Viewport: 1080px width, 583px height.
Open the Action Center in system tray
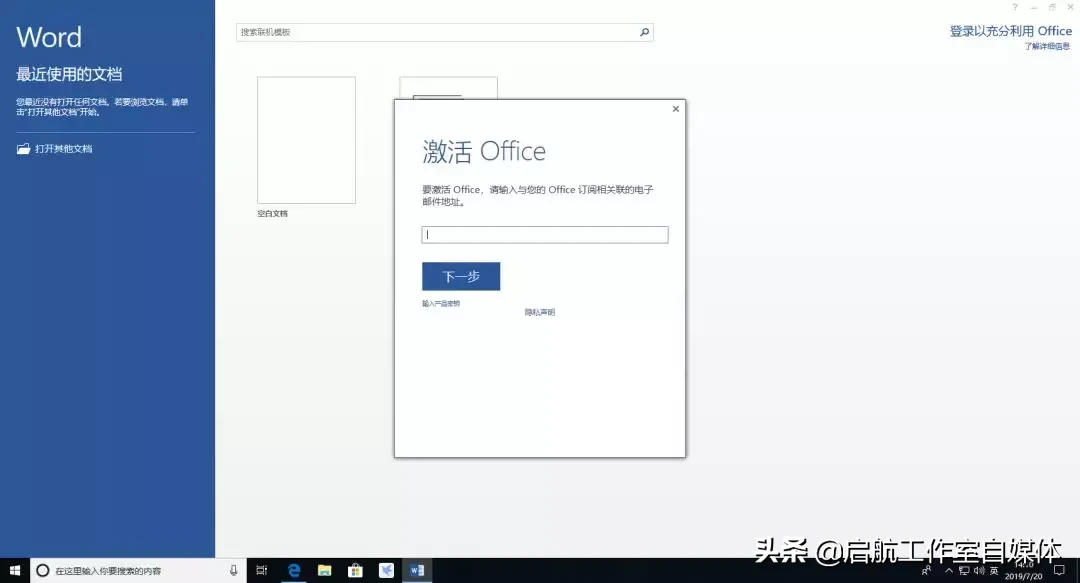(1060, 571)
